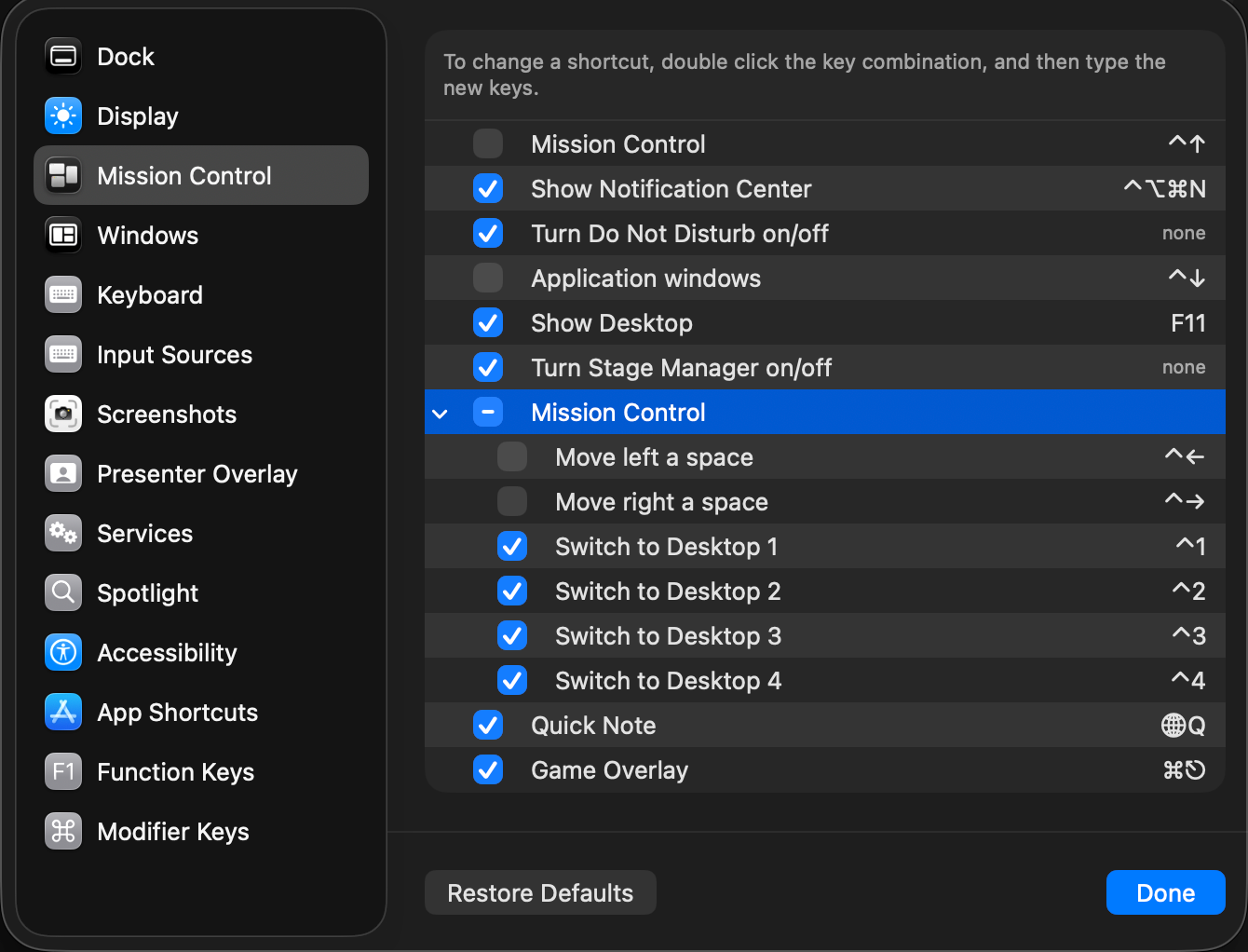This screenshot has height=952, width=1248.
Task: Open Screenshots shortcuts category
Action: (201, 415)
